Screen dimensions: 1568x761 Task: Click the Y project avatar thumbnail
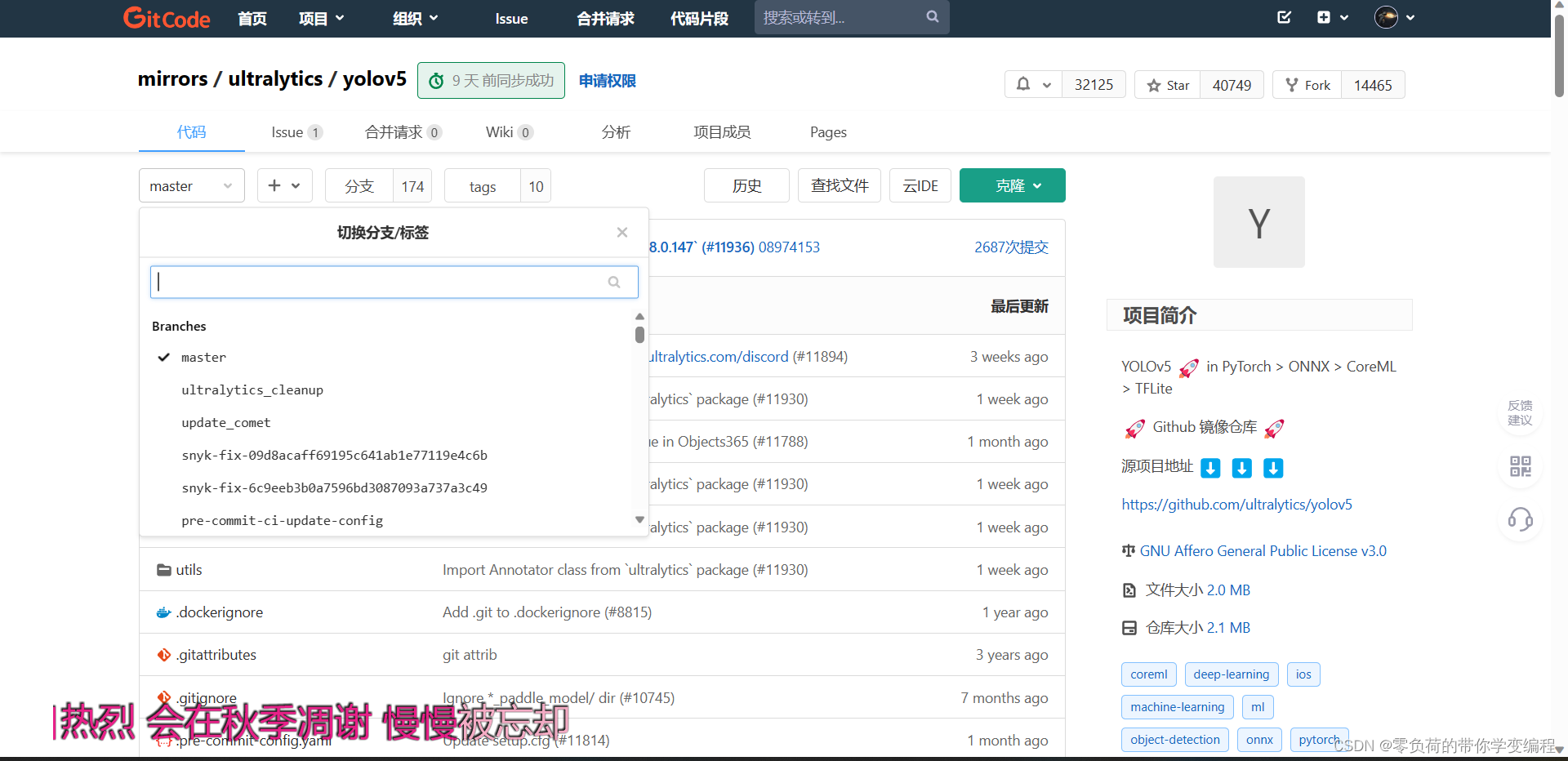pos(1258,222)
